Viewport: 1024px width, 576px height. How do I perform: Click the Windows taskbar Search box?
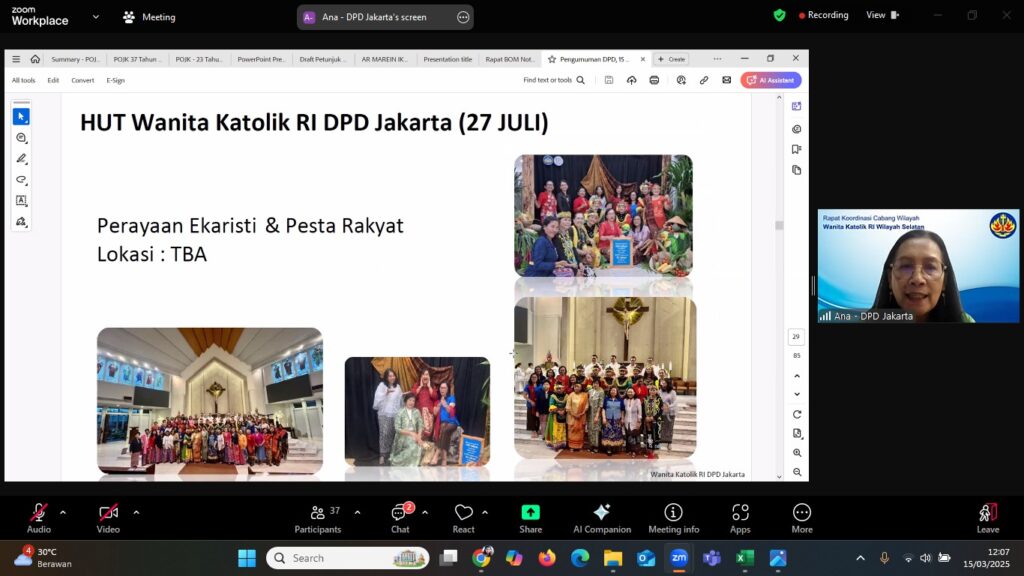[347, 558]
